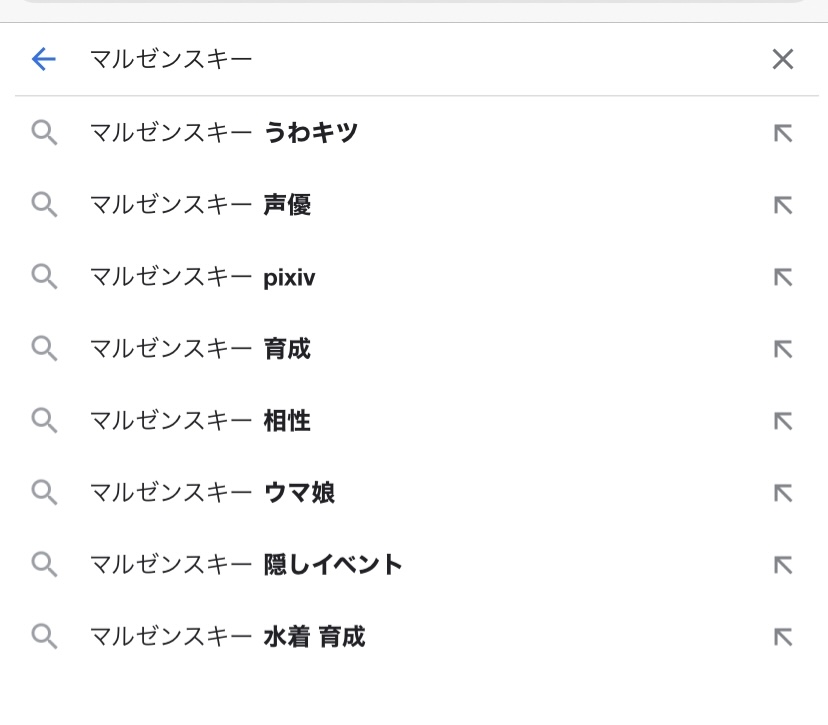The image size is (828, 725).
Task: Fill in 声優 suggestion via arrow icon
Action: tap(783, 205)
